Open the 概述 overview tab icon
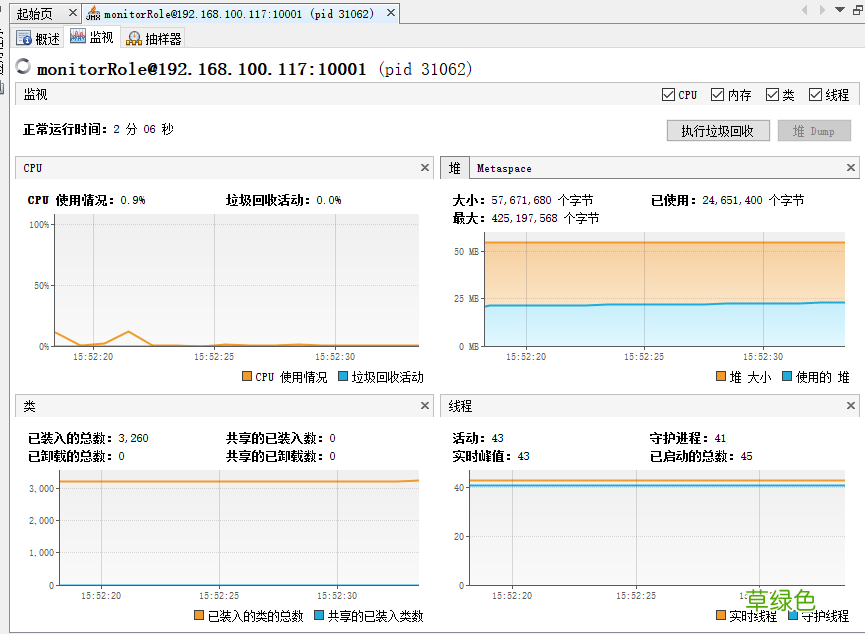The height and width of the screenshot is (634, 865). pos(25,38)
